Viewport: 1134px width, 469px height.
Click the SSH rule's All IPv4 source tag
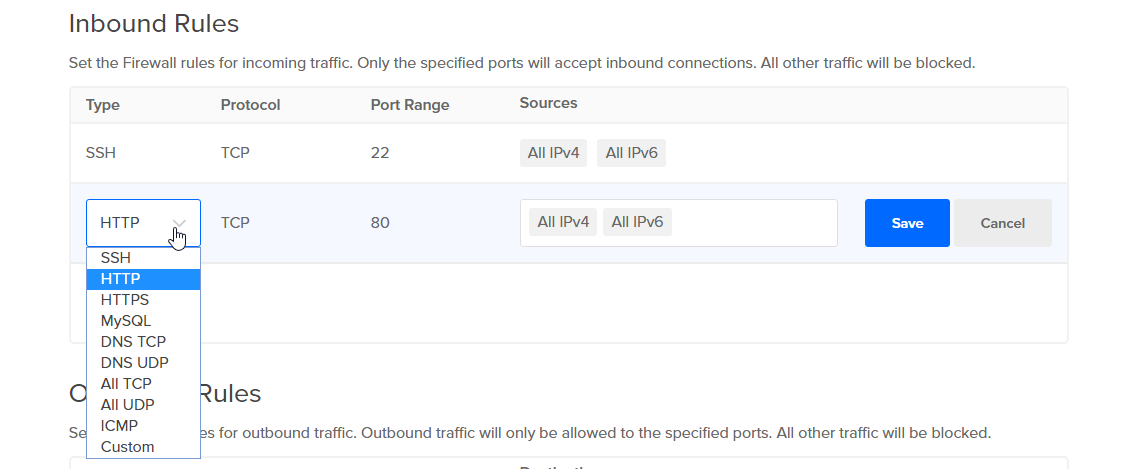click(553, 153)
